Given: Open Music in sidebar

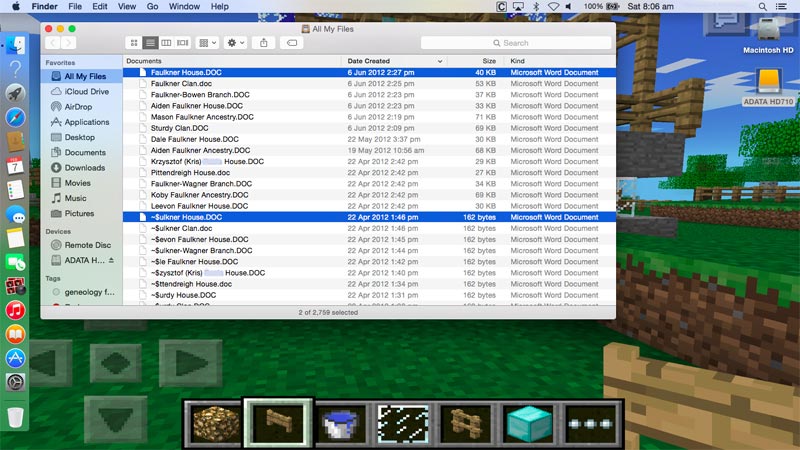Looking at the screenshot, I should tap(81, 198).
